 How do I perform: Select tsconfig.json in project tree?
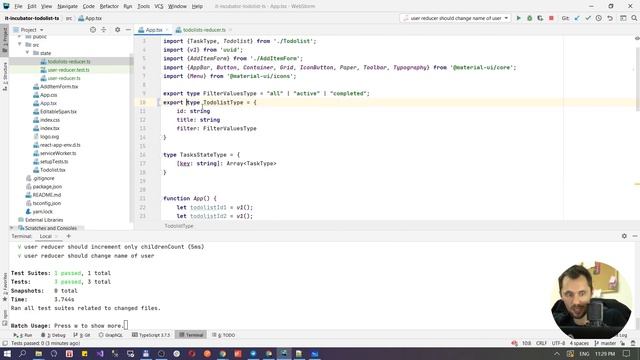tap(43, 203)
